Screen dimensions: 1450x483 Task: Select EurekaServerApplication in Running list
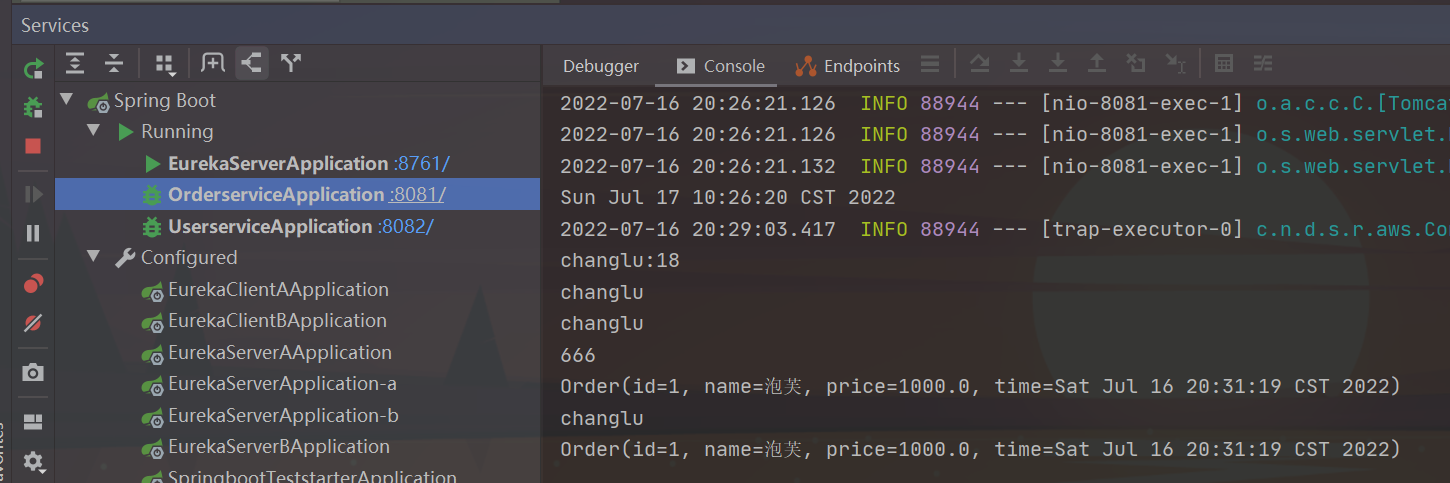click(x=278, y=163)
